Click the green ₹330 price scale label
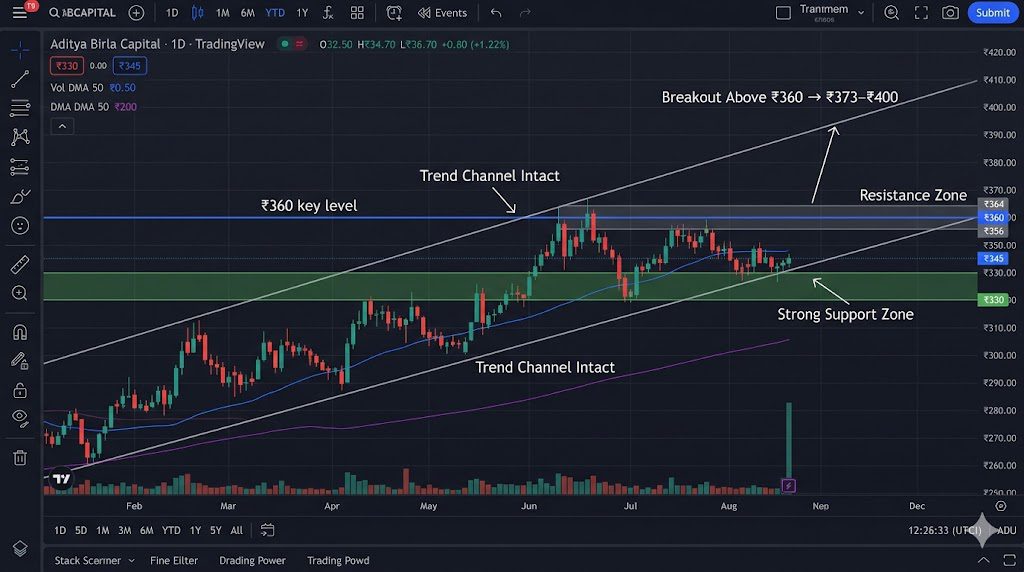Viewport: 1024px width, 572px height. click(993, 300)
